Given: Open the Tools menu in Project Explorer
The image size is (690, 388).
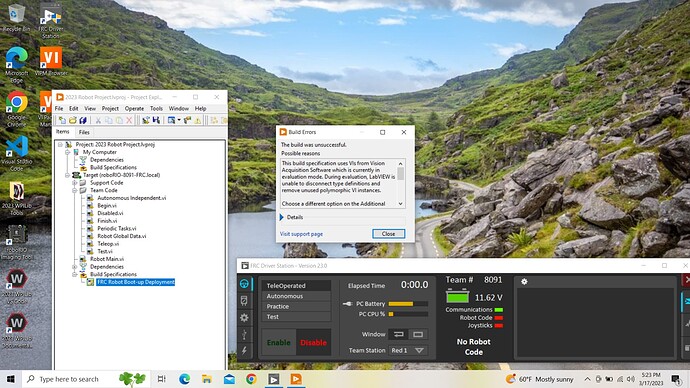Looking at the screenshot, I should pyautogui.click(x=156, y=108).
